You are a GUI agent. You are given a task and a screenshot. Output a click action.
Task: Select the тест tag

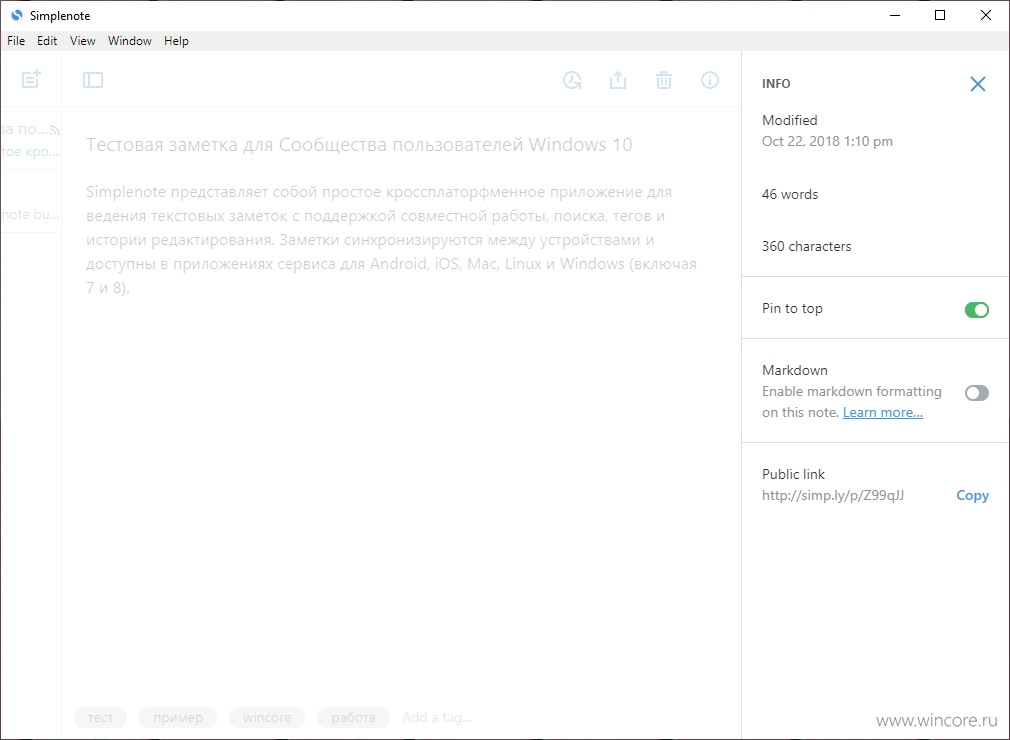[100, 717]
